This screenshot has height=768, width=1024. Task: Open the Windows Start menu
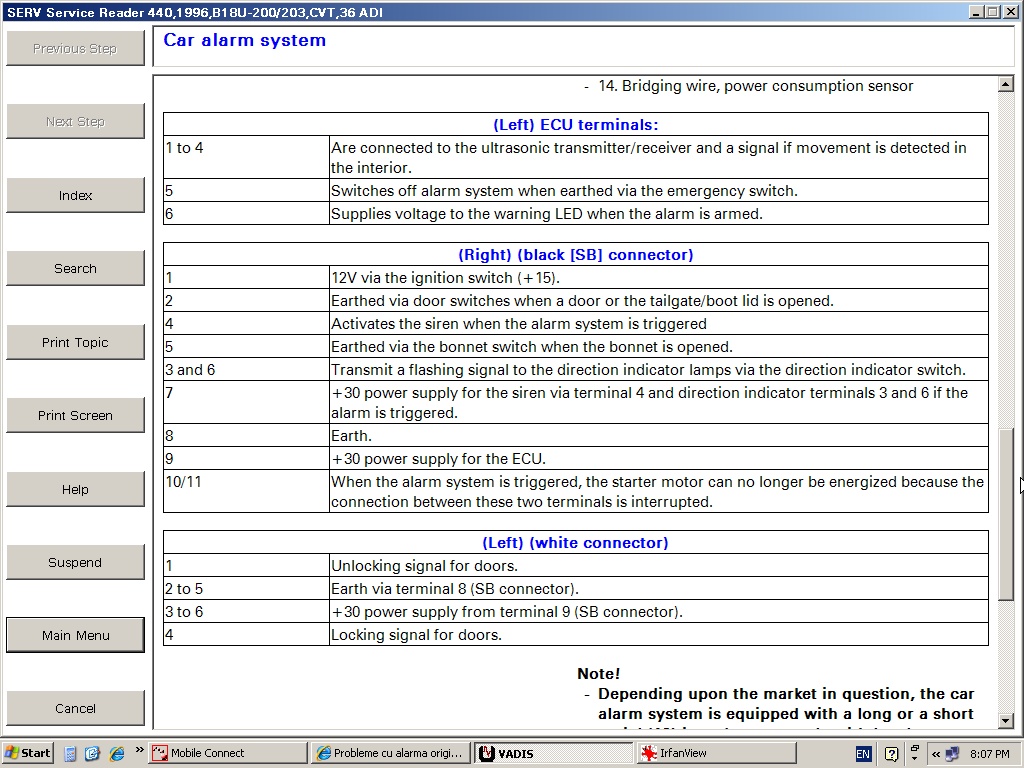[x=28, y=753]
